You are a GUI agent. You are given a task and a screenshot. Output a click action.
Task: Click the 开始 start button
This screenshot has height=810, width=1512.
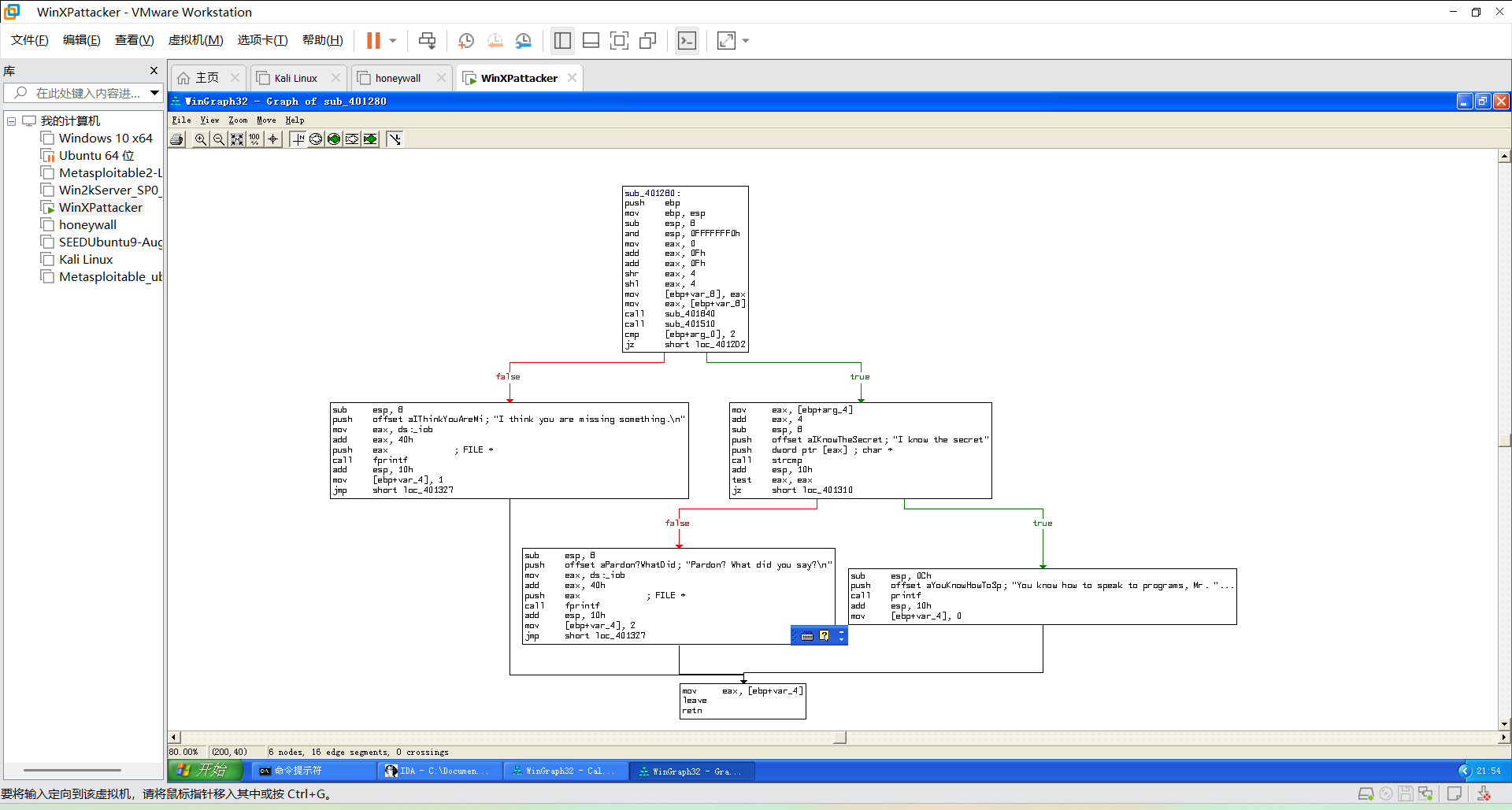pos(205,770)
